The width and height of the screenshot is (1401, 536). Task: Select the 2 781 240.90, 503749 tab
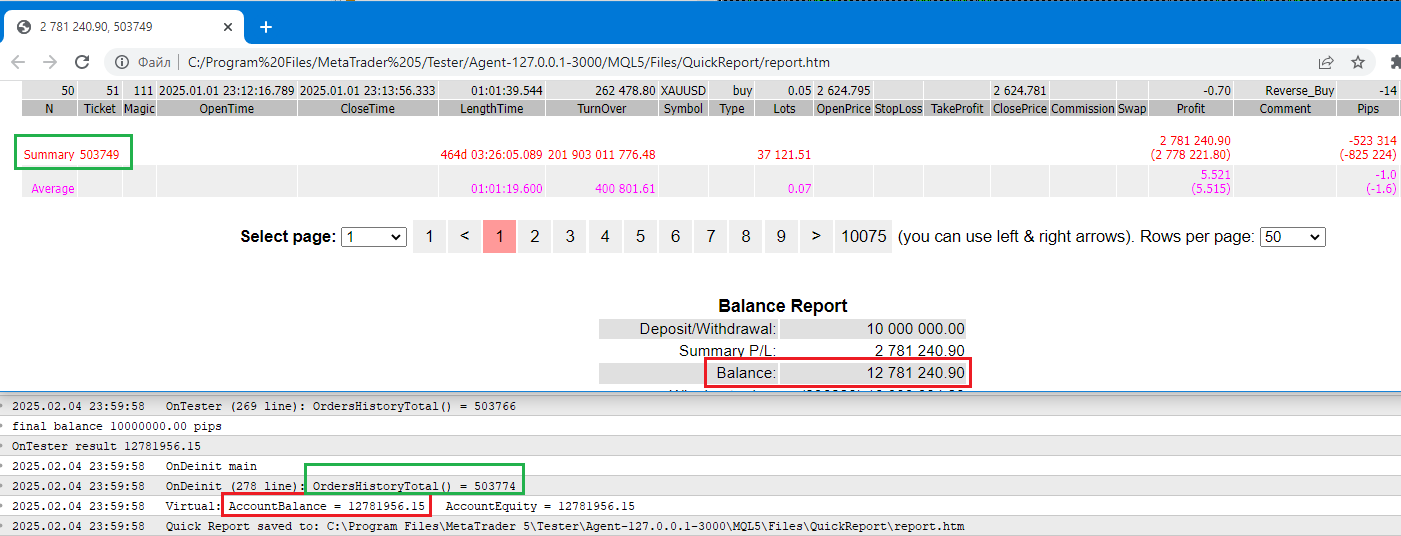[126, 27]
